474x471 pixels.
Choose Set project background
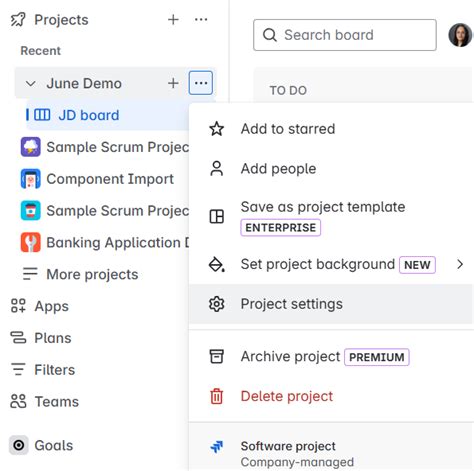click(x=318, y=264)
